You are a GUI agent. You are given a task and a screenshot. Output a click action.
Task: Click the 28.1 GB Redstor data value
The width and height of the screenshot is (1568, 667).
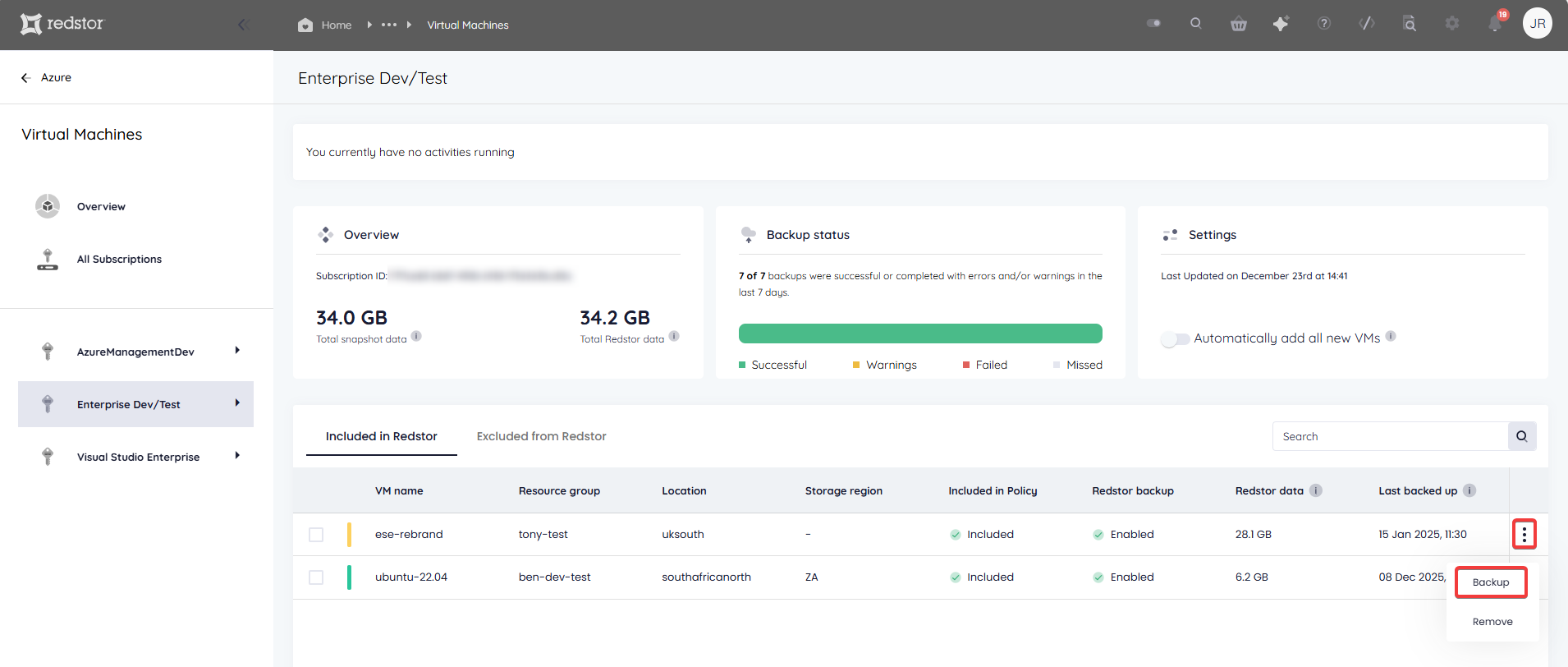1253,535
